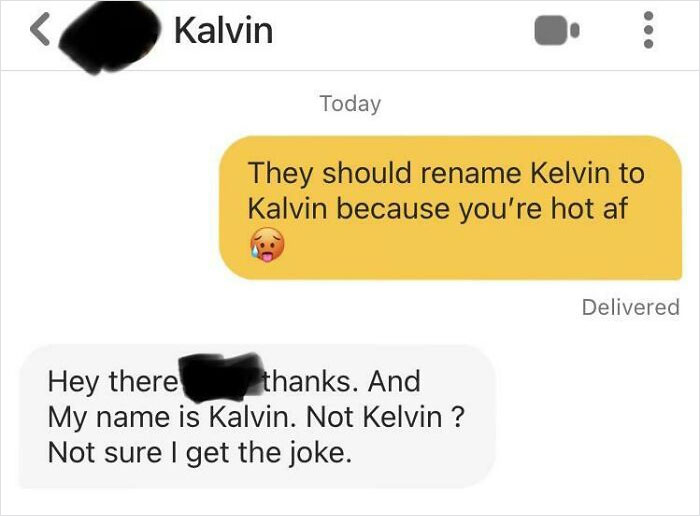Viewport: 700px width, 516px height.
Task: Tap 'Kalvin because' in the sent message
Action: click(x=349, y=208)
